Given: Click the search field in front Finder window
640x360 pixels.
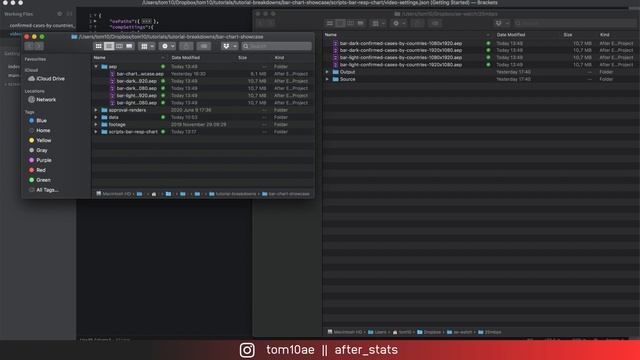Looking at the screenshot, I should [x=276, y=46].
